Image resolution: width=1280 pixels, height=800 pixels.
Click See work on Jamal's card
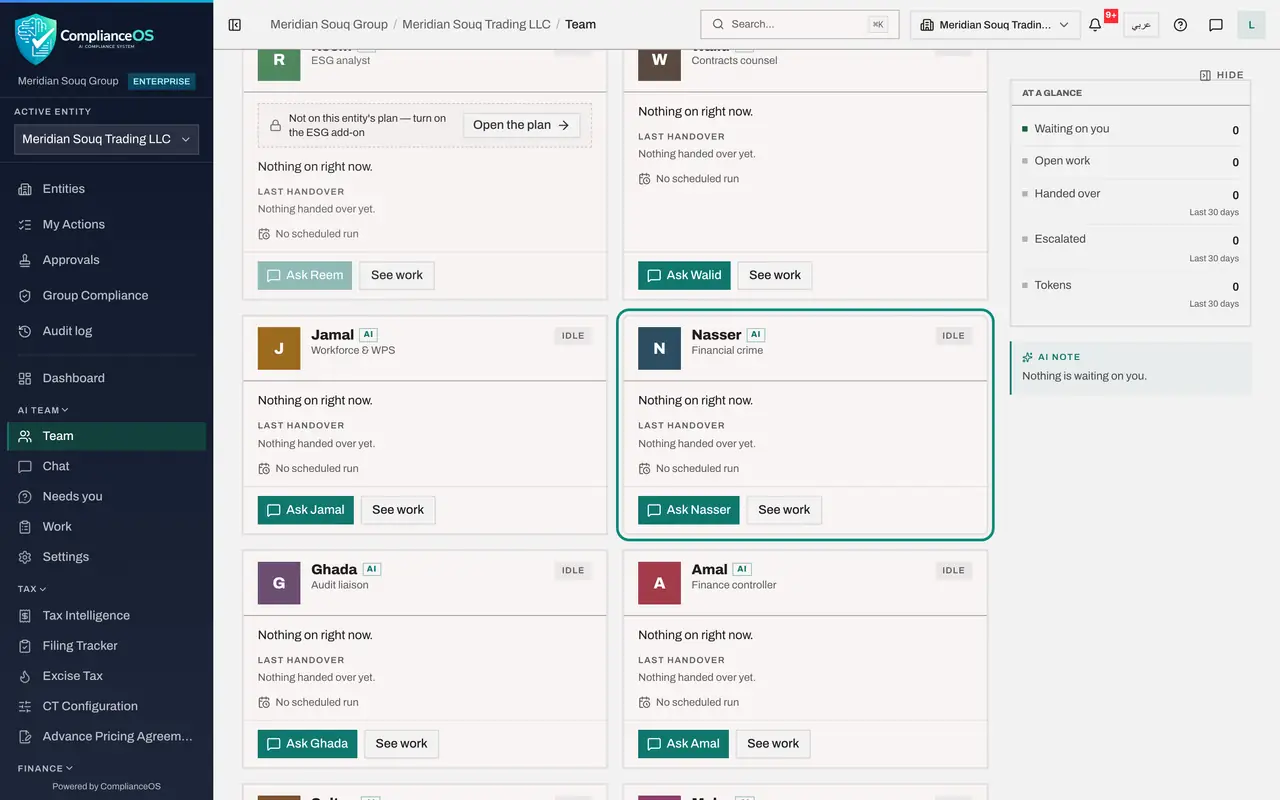(398, 510)
